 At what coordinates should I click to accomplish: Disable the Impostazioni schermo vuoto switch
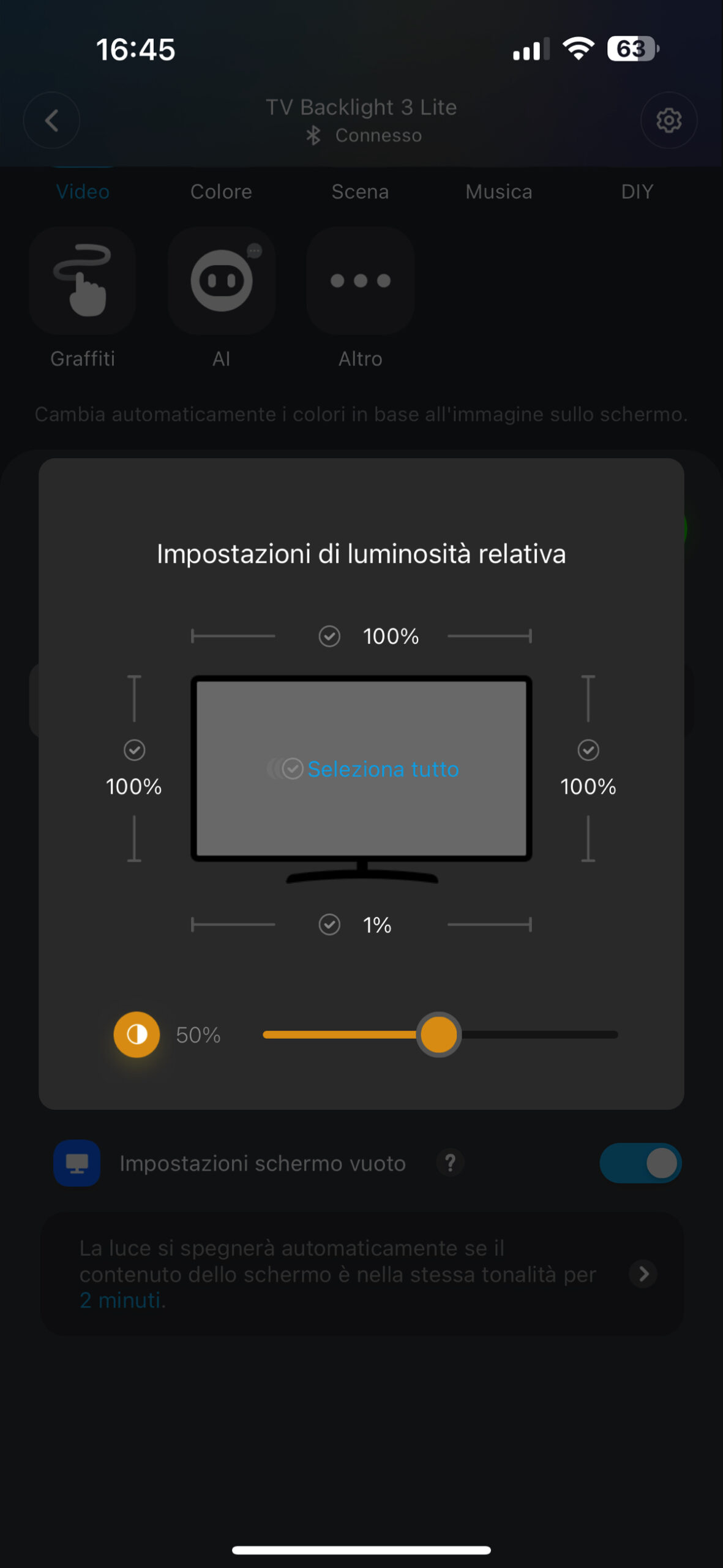click(x=640, y=1163)
